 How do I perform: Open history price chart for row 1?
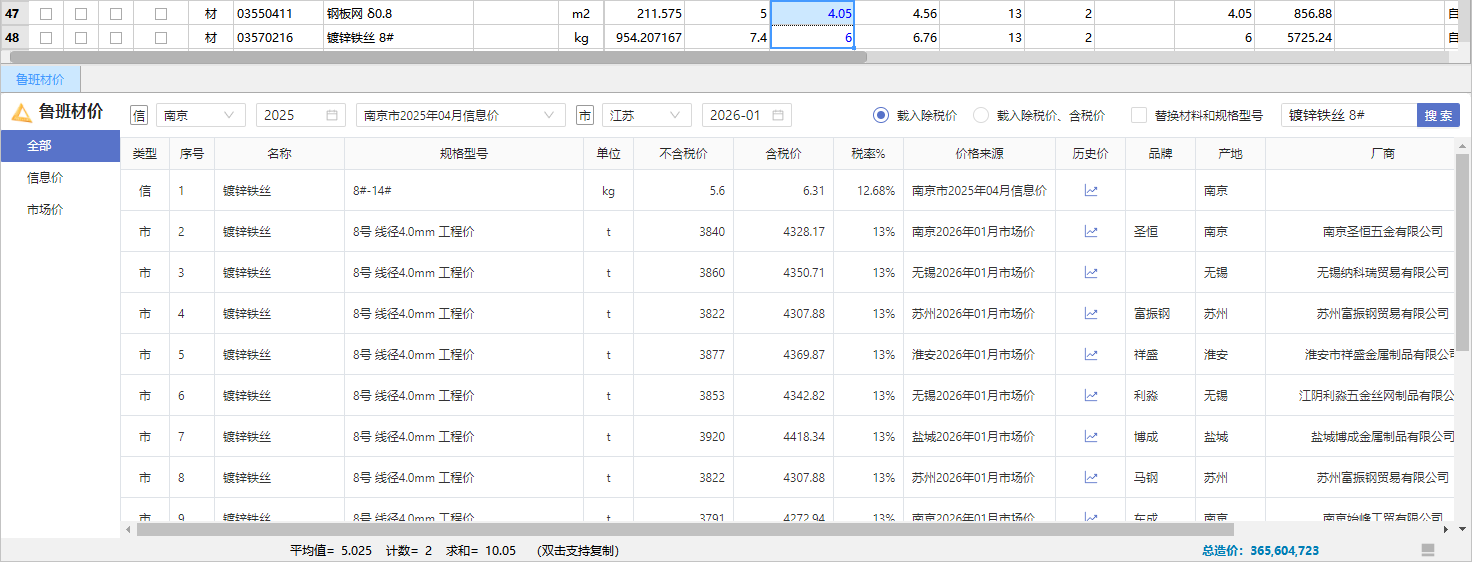tap(1090, 191)
